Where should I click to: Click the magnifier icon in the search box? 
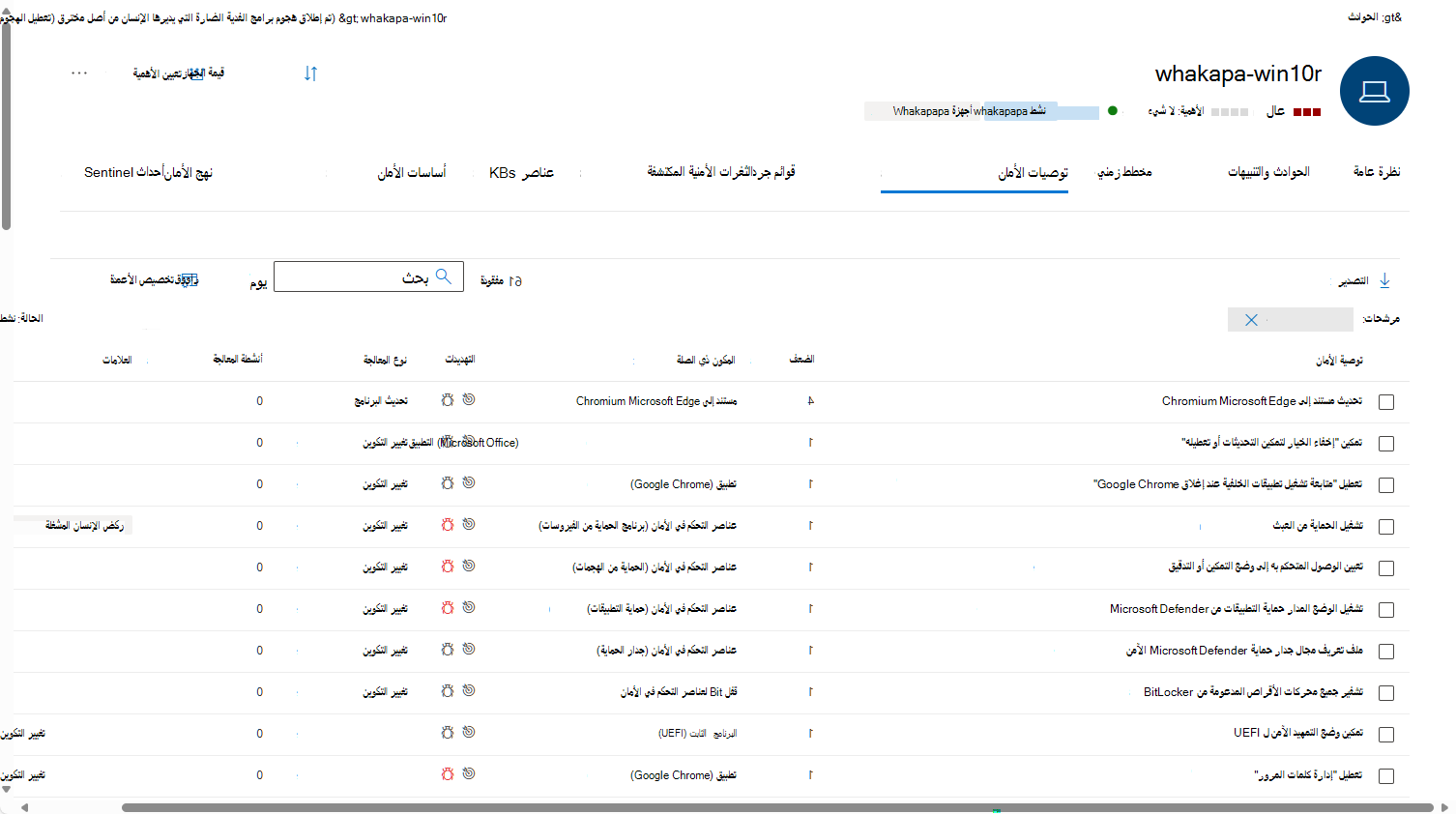click(444, 276)
